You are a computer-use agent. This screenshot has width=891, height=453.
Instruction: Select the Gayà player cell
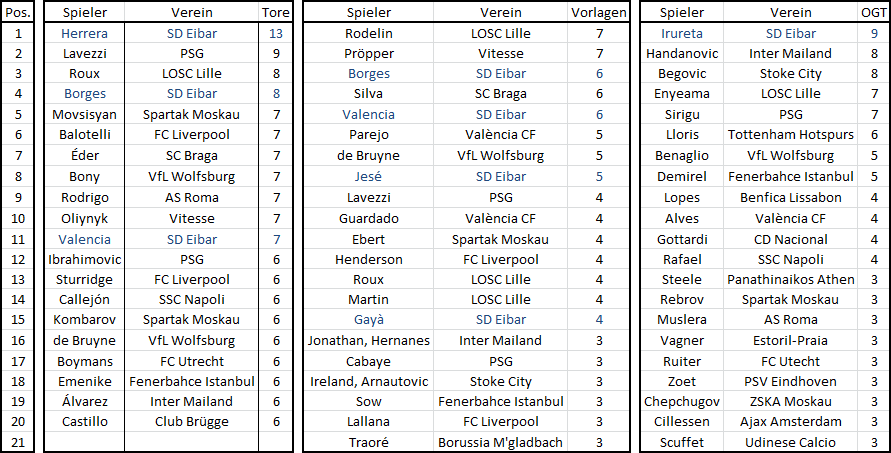click(368, 319)
